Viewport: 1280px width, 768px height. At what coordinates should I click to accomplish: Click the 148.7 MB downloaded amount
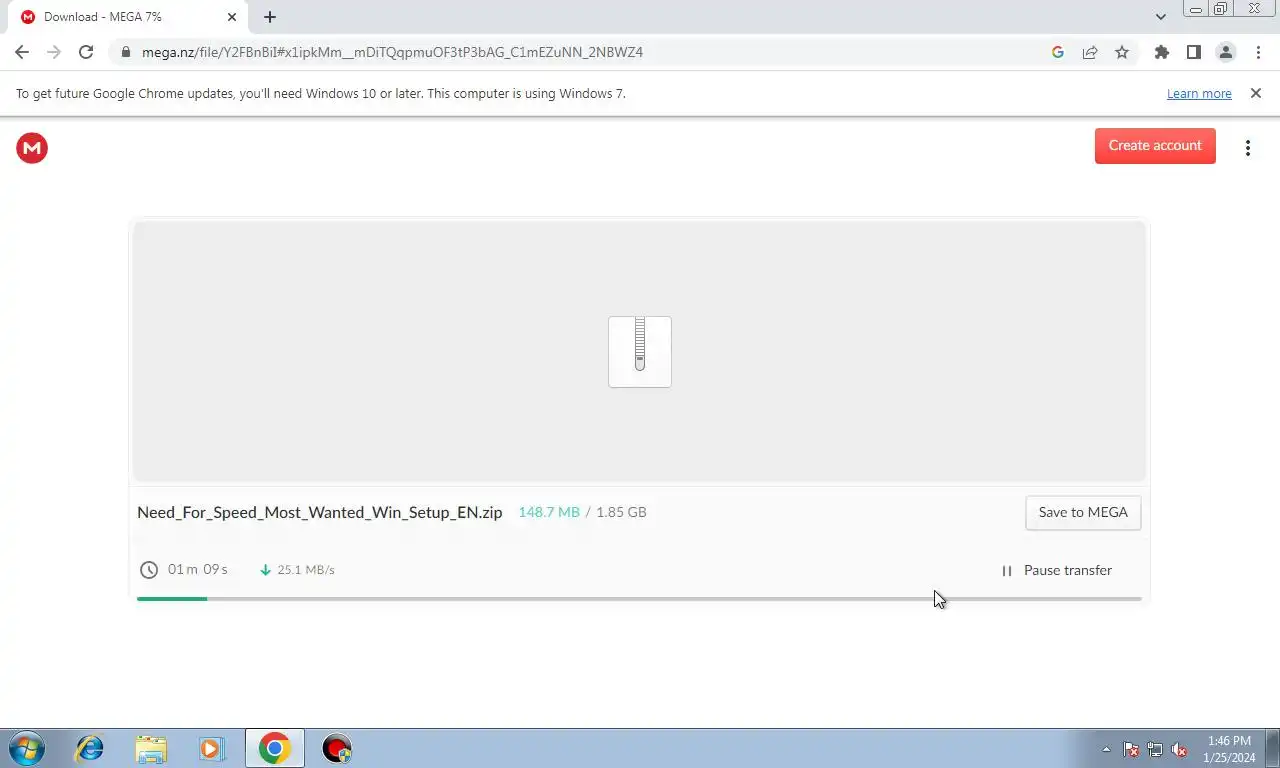[549, 512]
